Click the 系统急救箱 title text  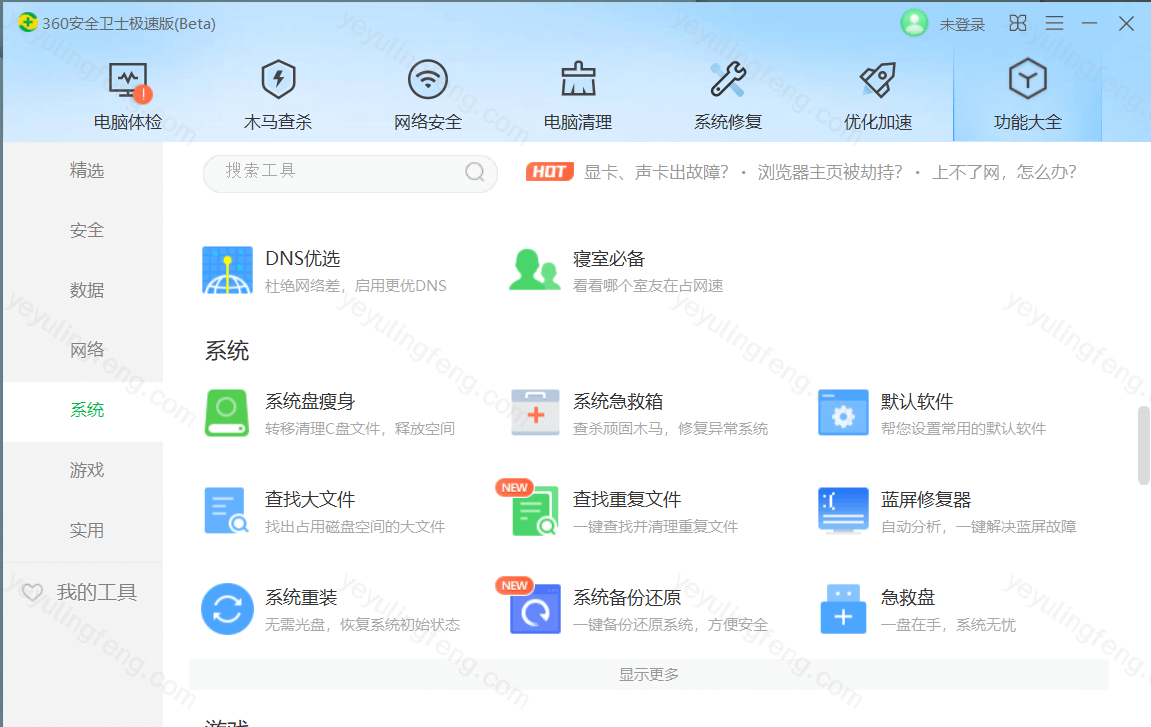pos(618,402)
